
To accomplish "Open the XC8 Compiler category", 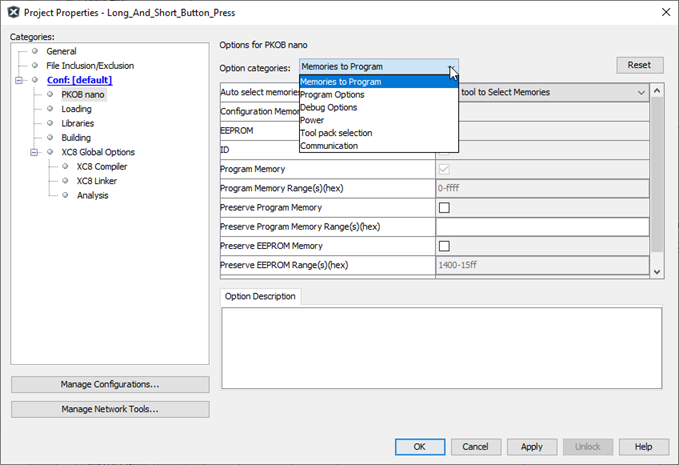I will click(x=101, y=167).
